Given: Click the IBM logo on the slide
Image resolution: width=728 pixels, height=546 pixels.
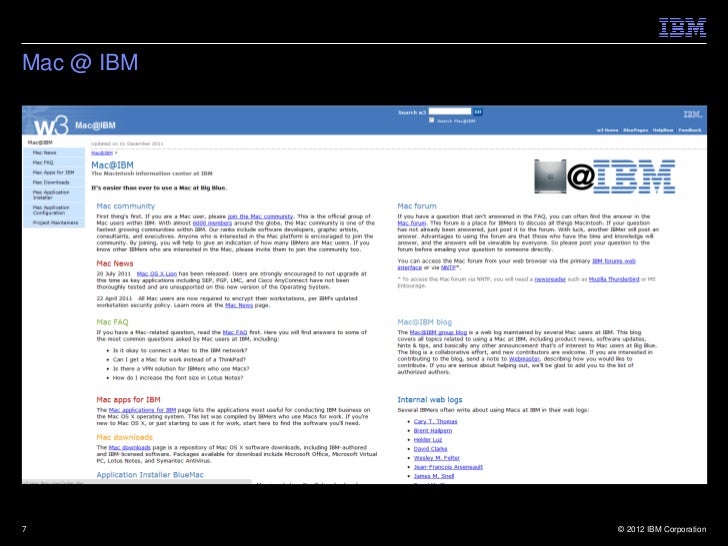Looking at the screenshot, I should click(x=682, y=27).
